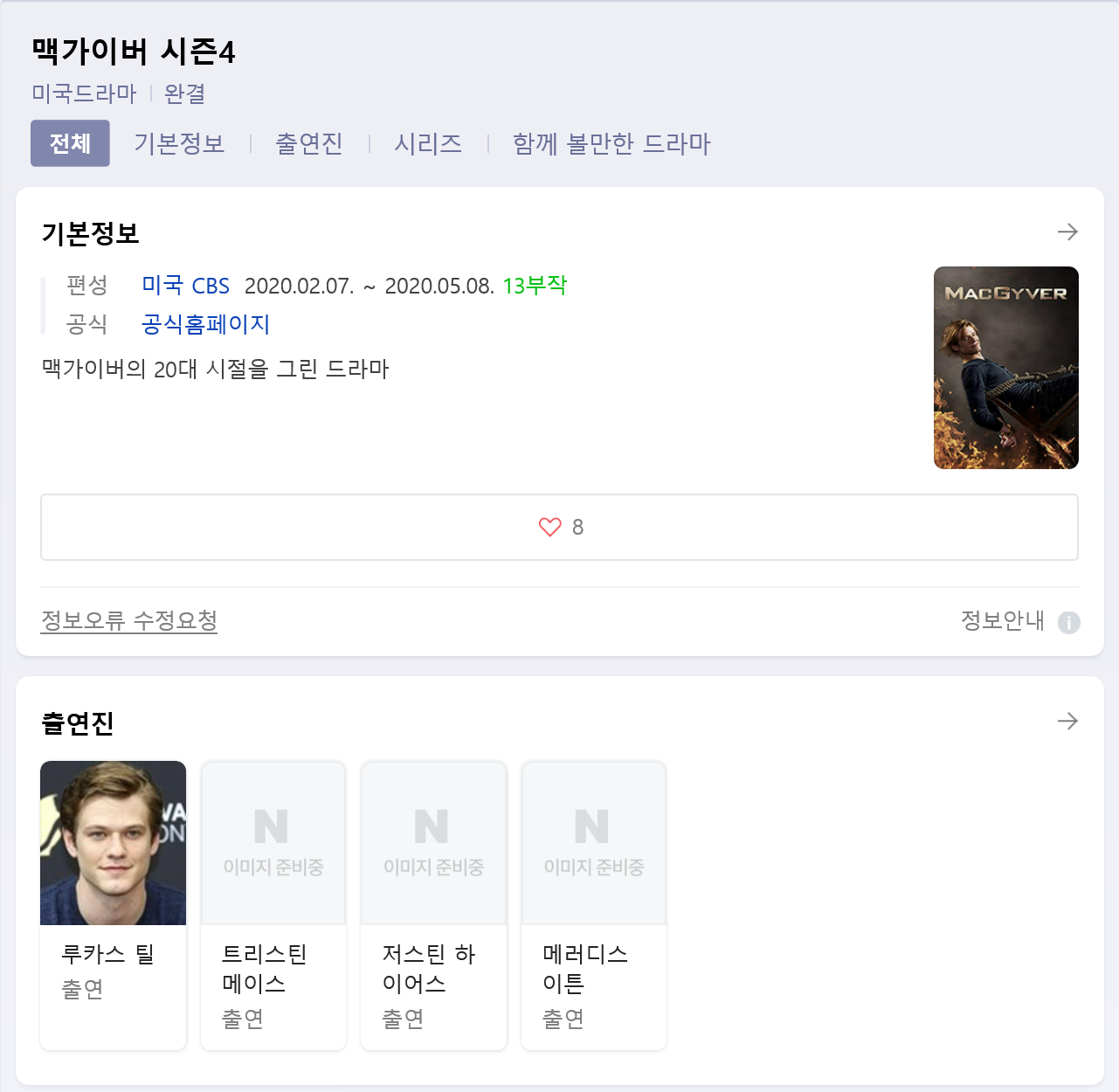The width and height of the screenshot is (1119, 1092).
Task: Open the 함께 볼만한 드라마 tab
Action: click(x=611, y=143)
